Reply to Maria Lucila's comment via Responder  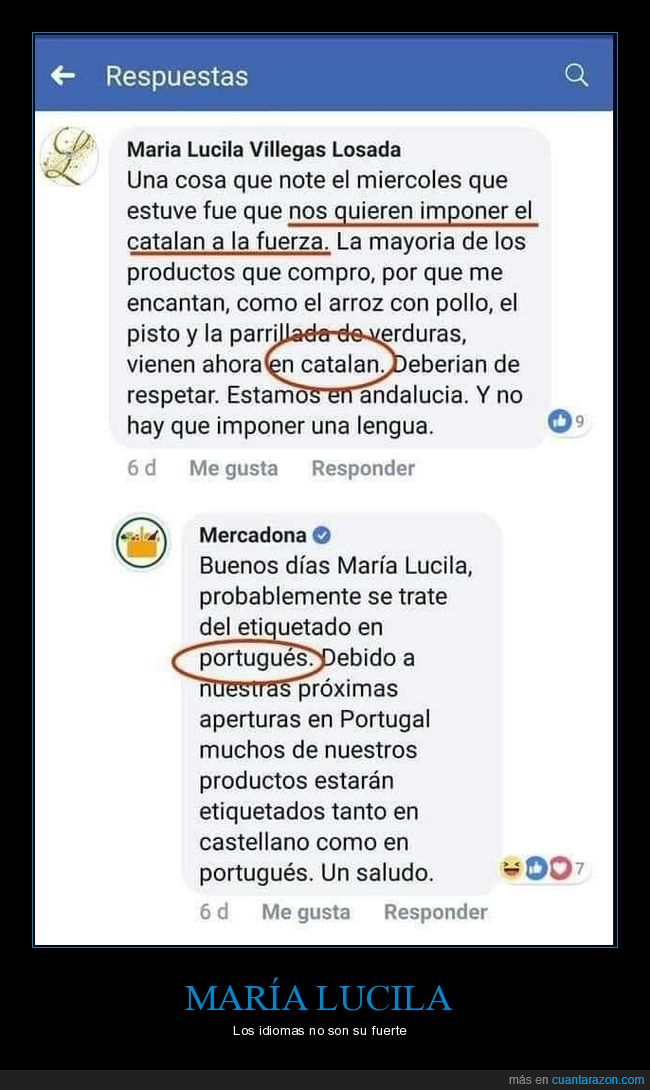[363, 469]
